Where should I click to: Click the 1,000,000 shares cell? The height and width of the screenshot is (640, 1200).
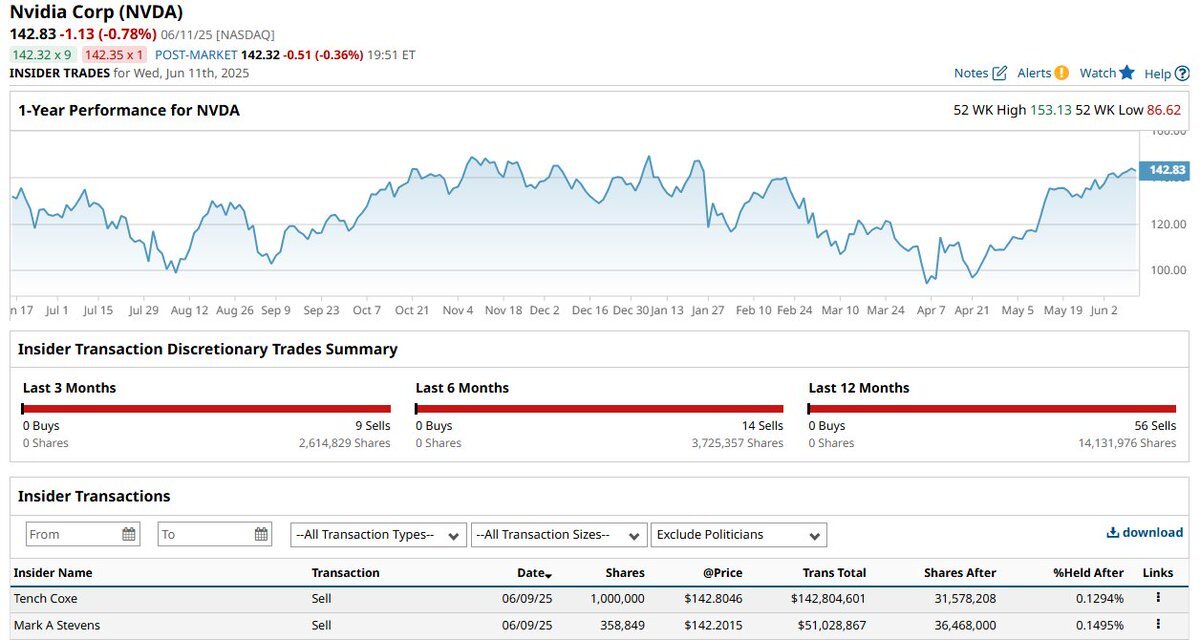pos(616,598)
